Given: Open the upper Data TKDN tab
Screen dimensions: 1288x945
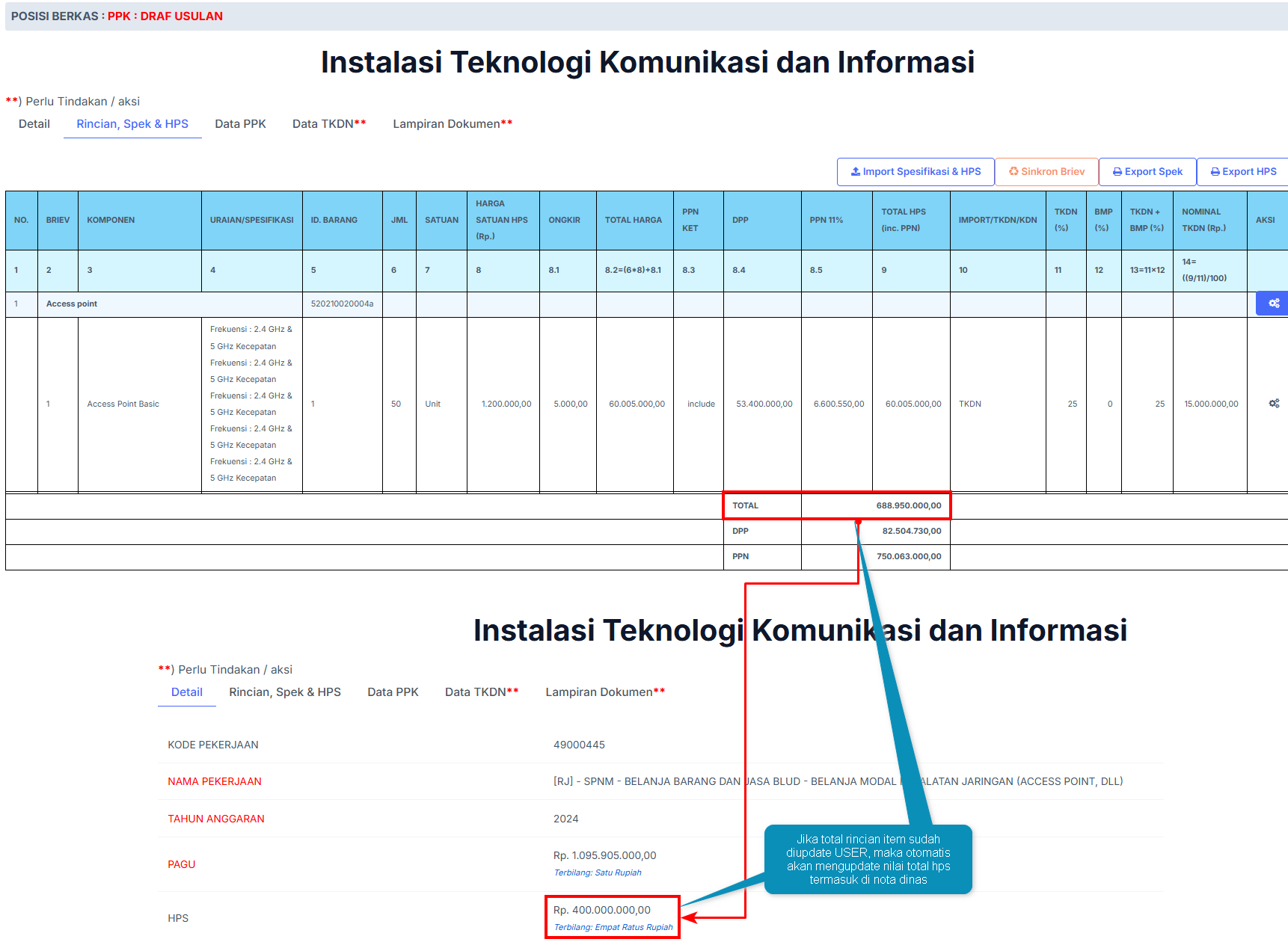Looking at the screenshot, I should pyautogui.click(x=328, y=124).
